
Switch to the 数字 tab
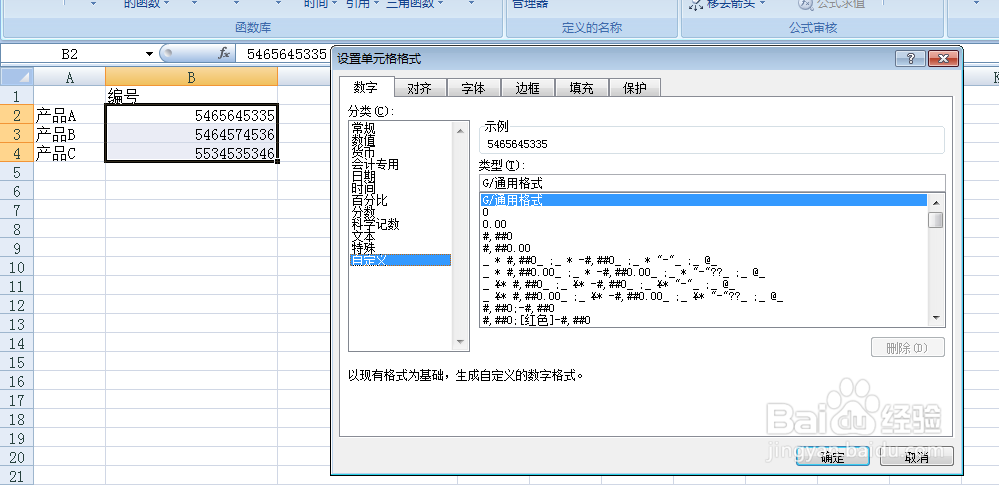366,87
